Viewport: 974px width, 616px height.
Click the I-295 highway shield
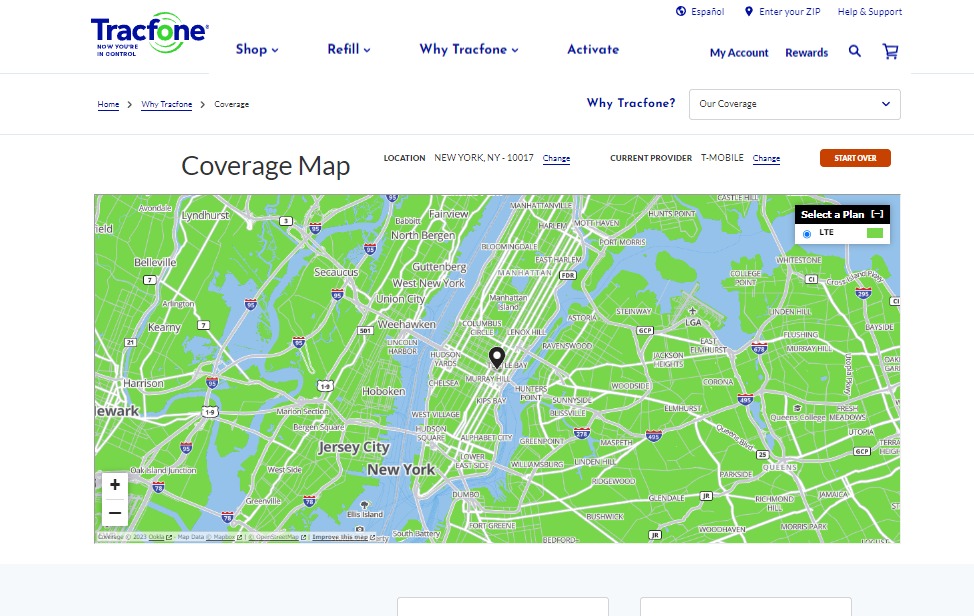point(863,293)
